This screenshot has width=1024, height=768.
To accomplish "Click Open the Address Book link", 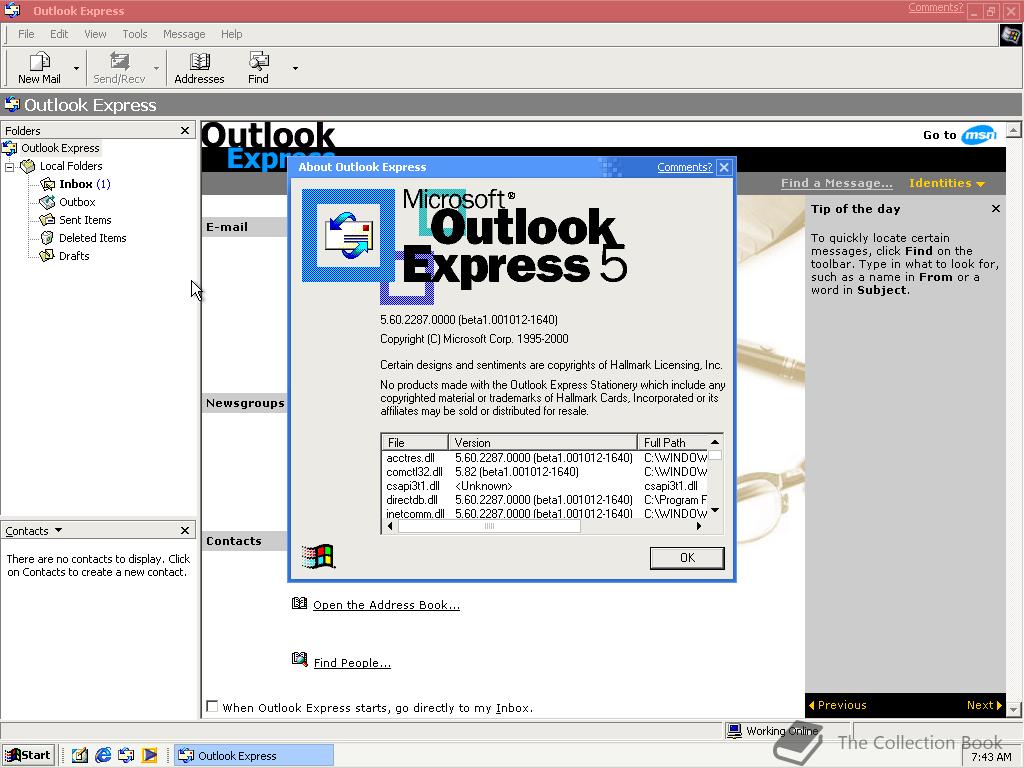I will 386,605.
